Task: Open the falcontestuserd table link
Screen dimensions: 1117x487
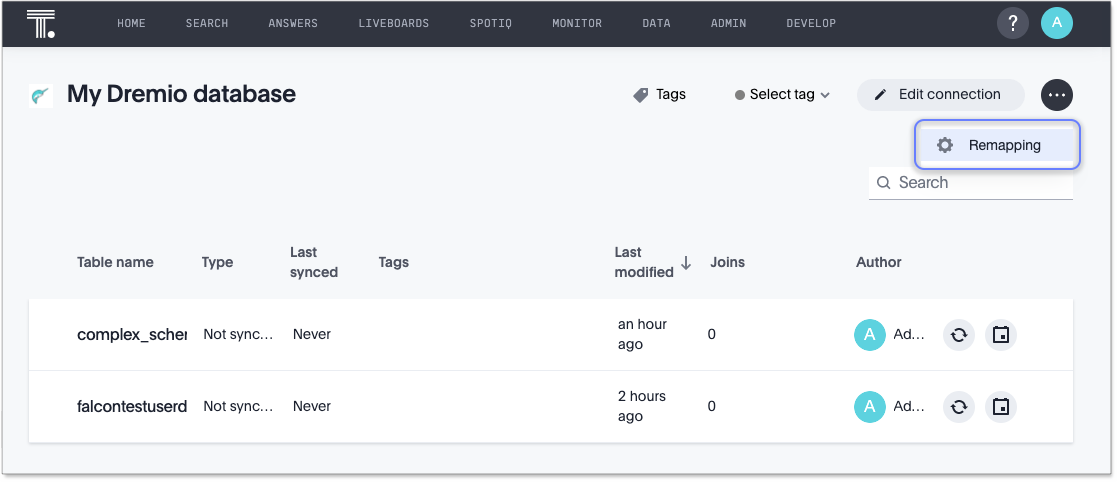Action: click(131, 407)
